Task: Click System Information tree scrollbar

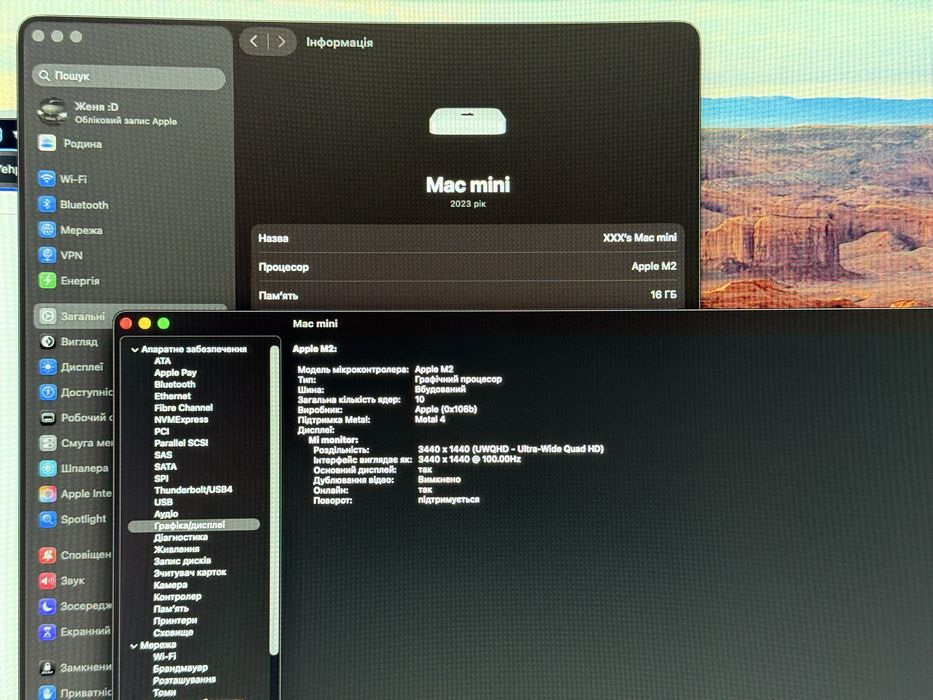Action: point(274,500)
